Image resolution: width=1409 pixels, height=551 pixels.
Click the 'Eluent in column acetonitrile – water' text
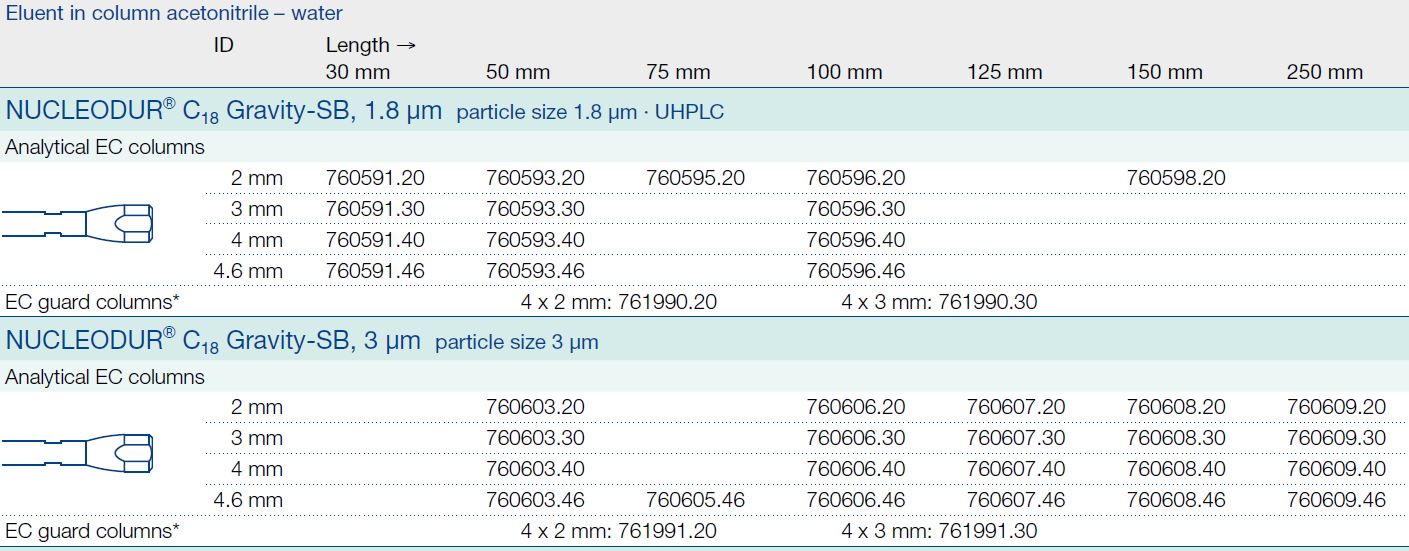[x=173, y=14]
